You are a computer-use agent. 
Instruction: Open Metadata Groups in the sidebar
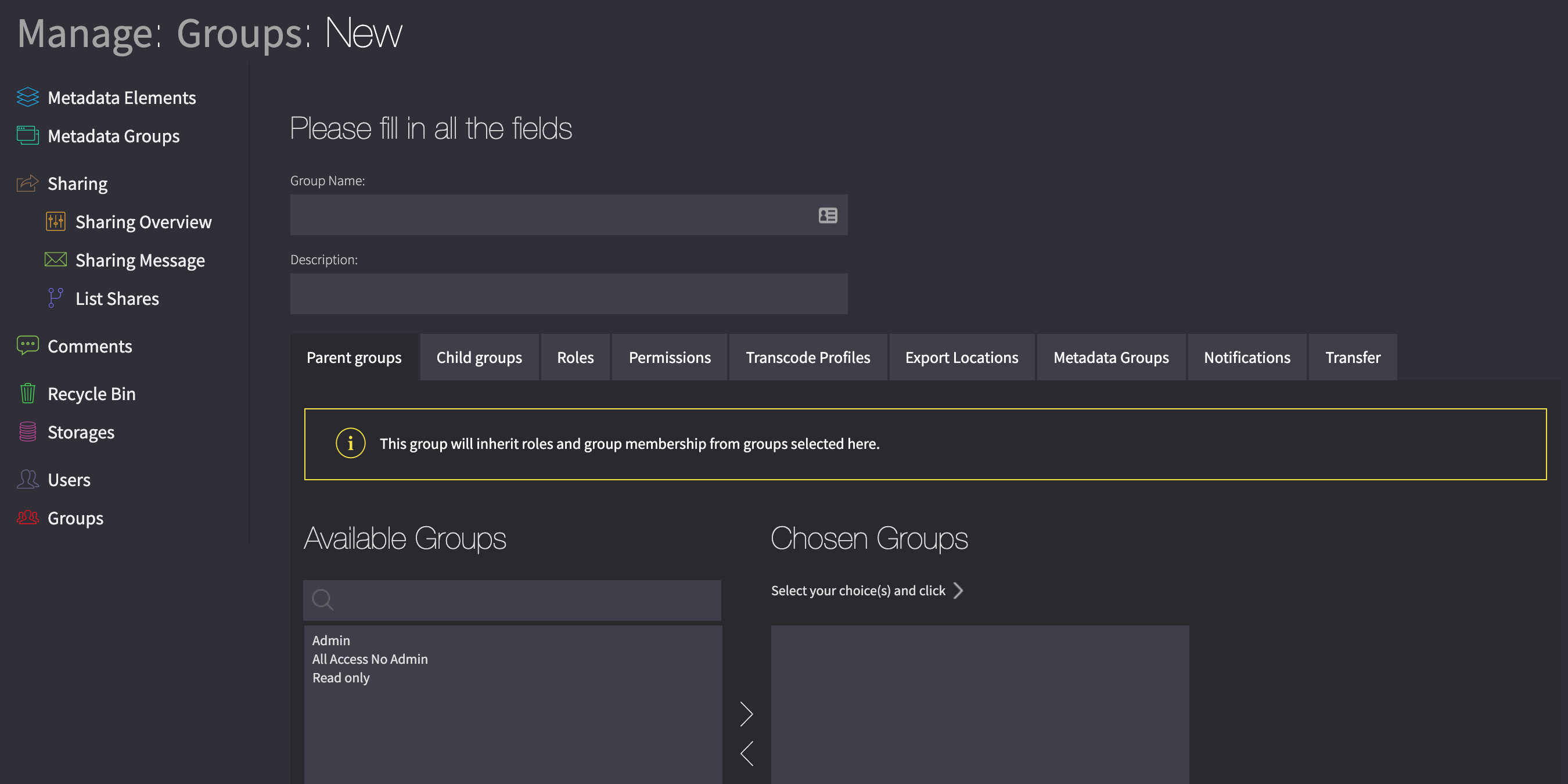click(113, 136)
